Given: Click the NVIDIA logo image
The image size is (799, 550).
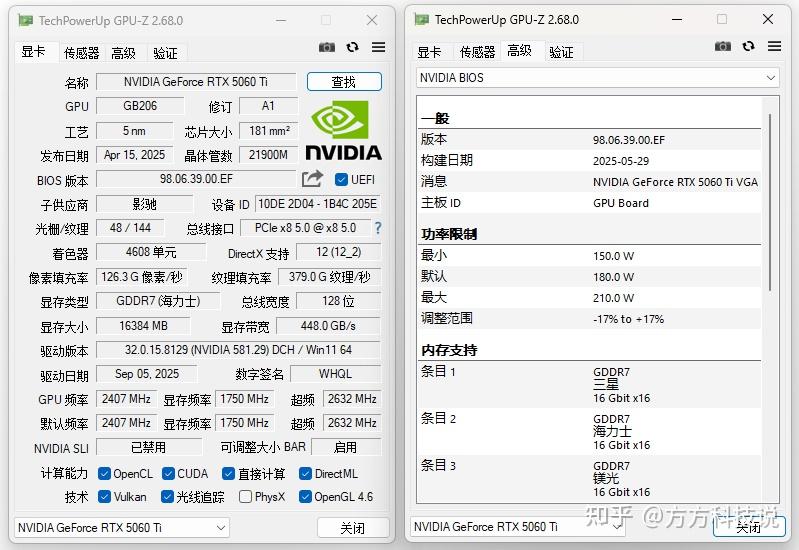Looking at the screenshot, I should tap(343, 130).
